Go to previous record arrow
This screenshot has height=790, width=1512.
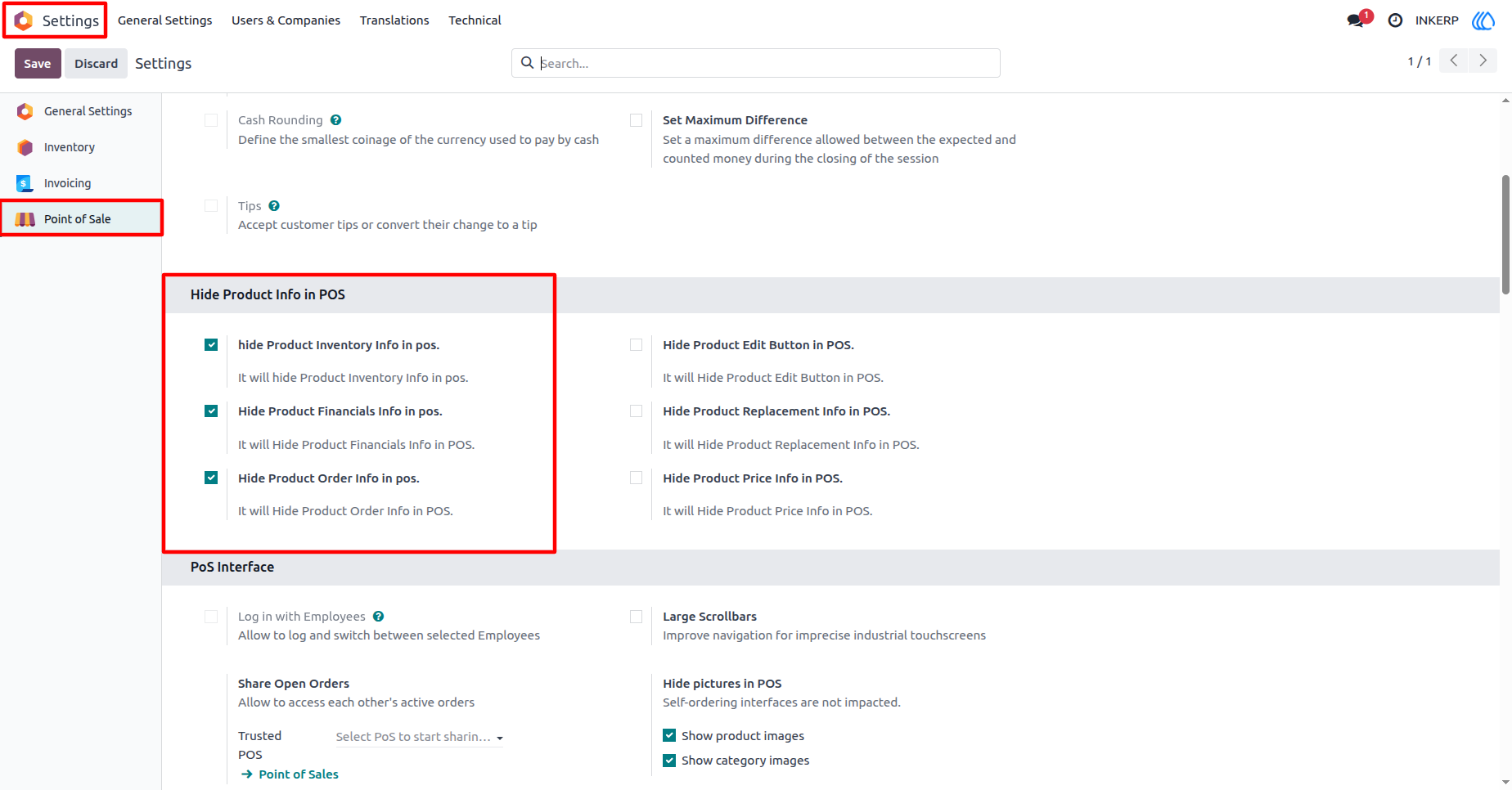click(x=1454, y=61)
